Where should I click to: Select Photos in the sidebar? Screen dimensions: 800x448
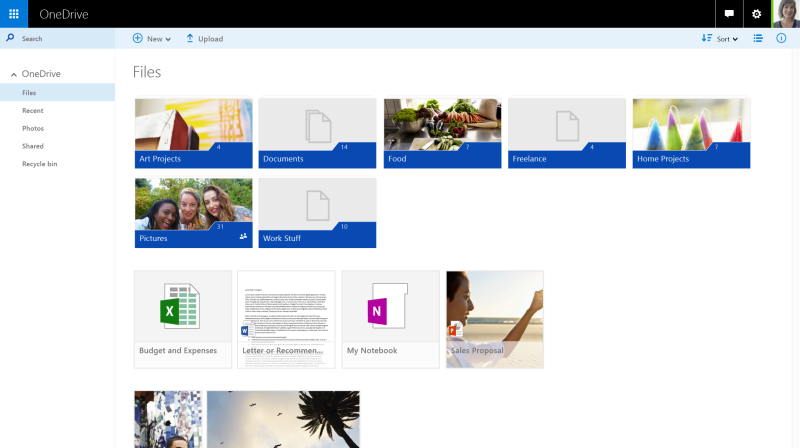pyautogui.click(x=33, y=128)
